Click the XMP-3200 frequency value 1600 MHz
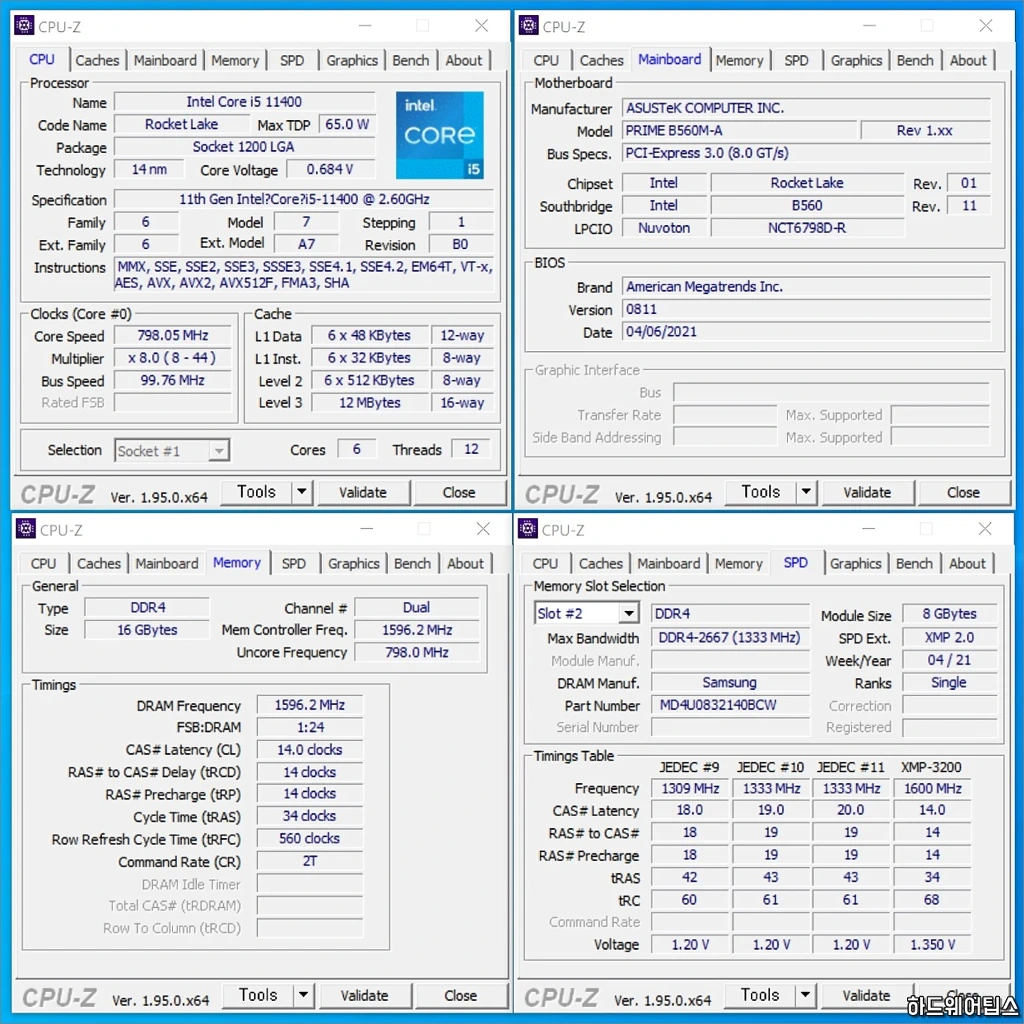The image size is (1024, 1024). [933, 789]
